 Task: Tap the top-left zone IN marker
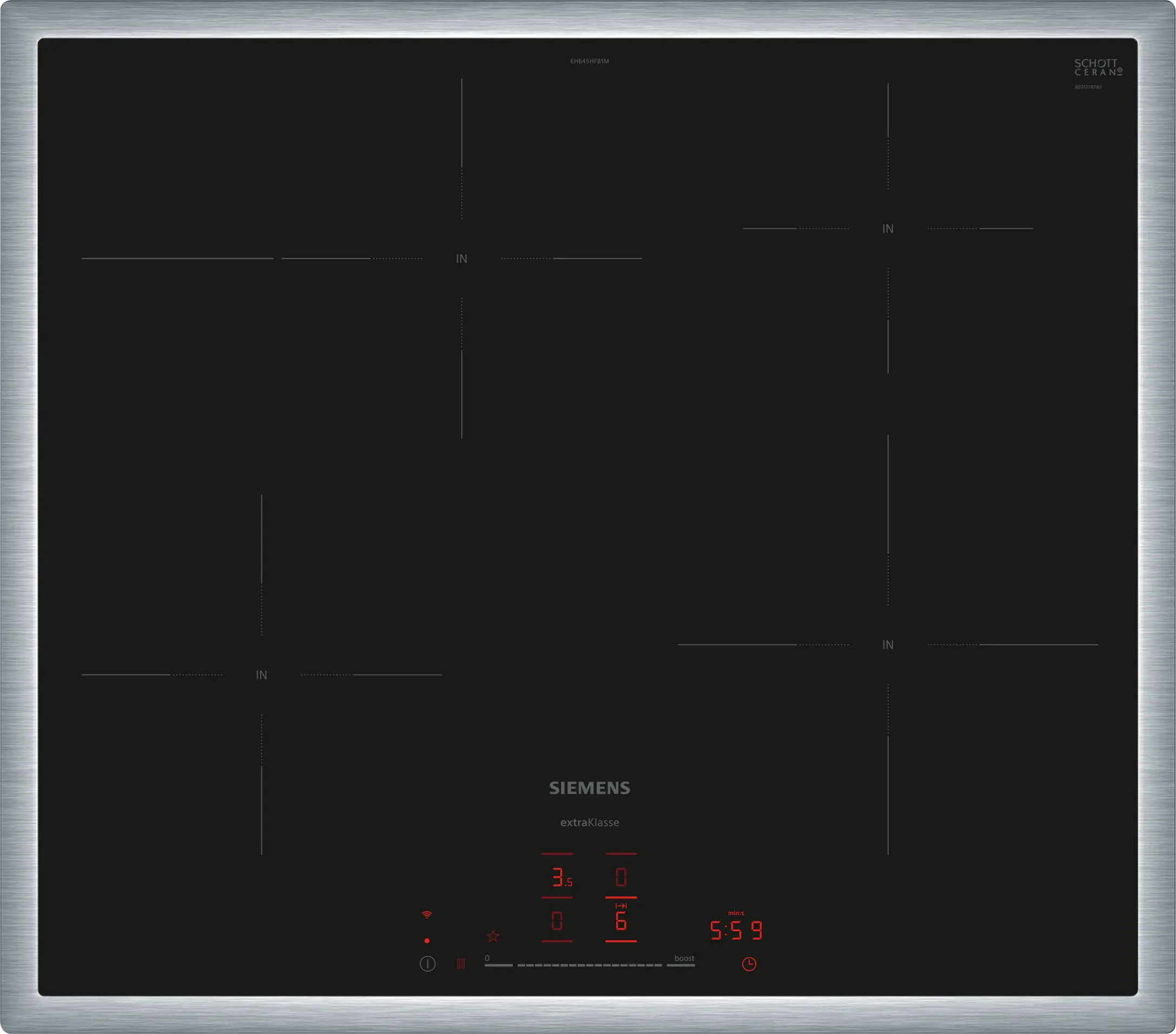[x=461, y=259]
